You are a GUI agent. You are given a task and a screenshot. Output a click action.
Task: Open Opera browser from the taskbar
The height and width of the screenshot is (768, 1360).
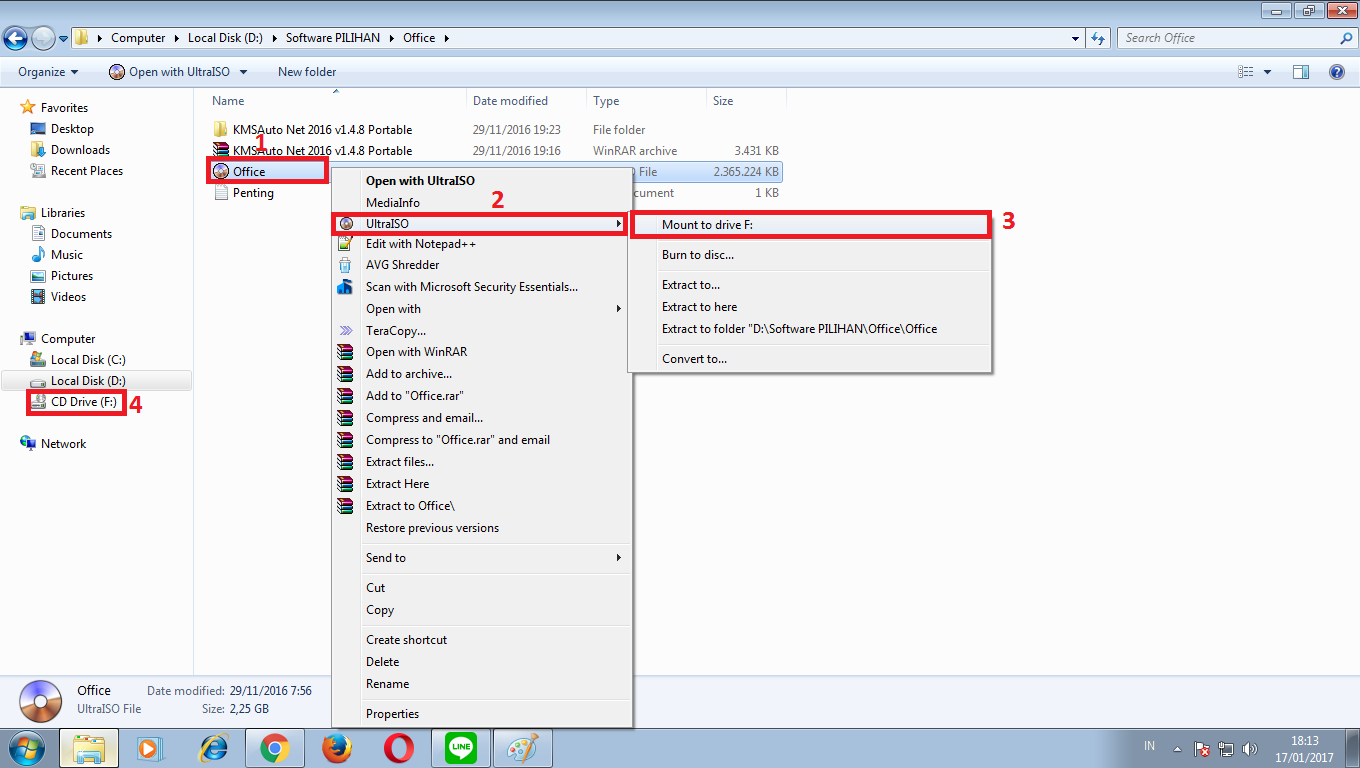click(x=399, y=748)
